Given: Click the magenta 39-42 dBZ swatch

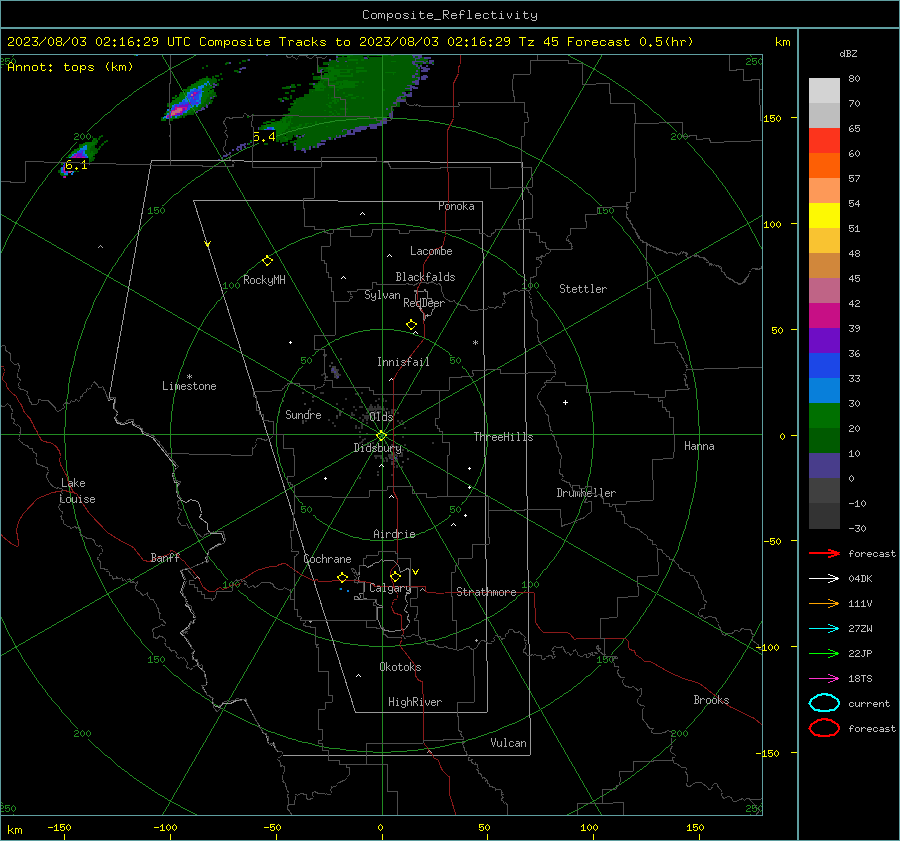Looking at the screenshot, I should click(x=824, y=316).
